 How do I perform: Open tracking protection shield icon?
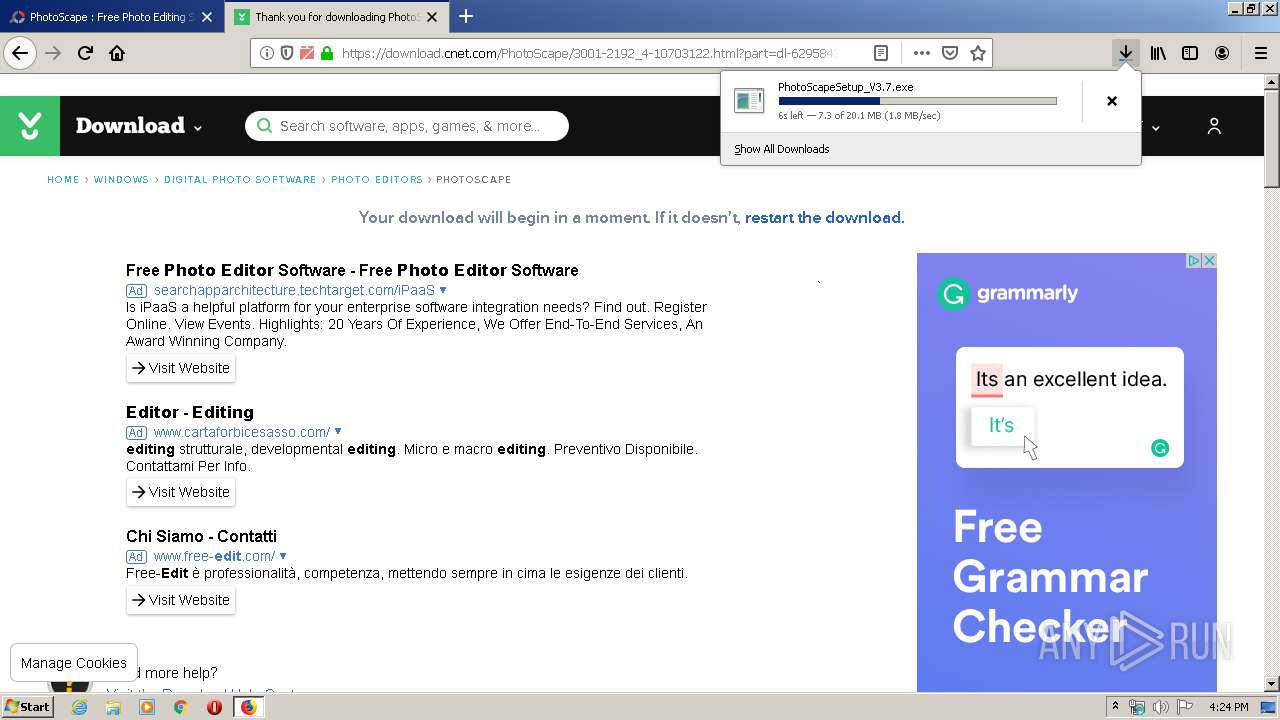click(287, 53)
